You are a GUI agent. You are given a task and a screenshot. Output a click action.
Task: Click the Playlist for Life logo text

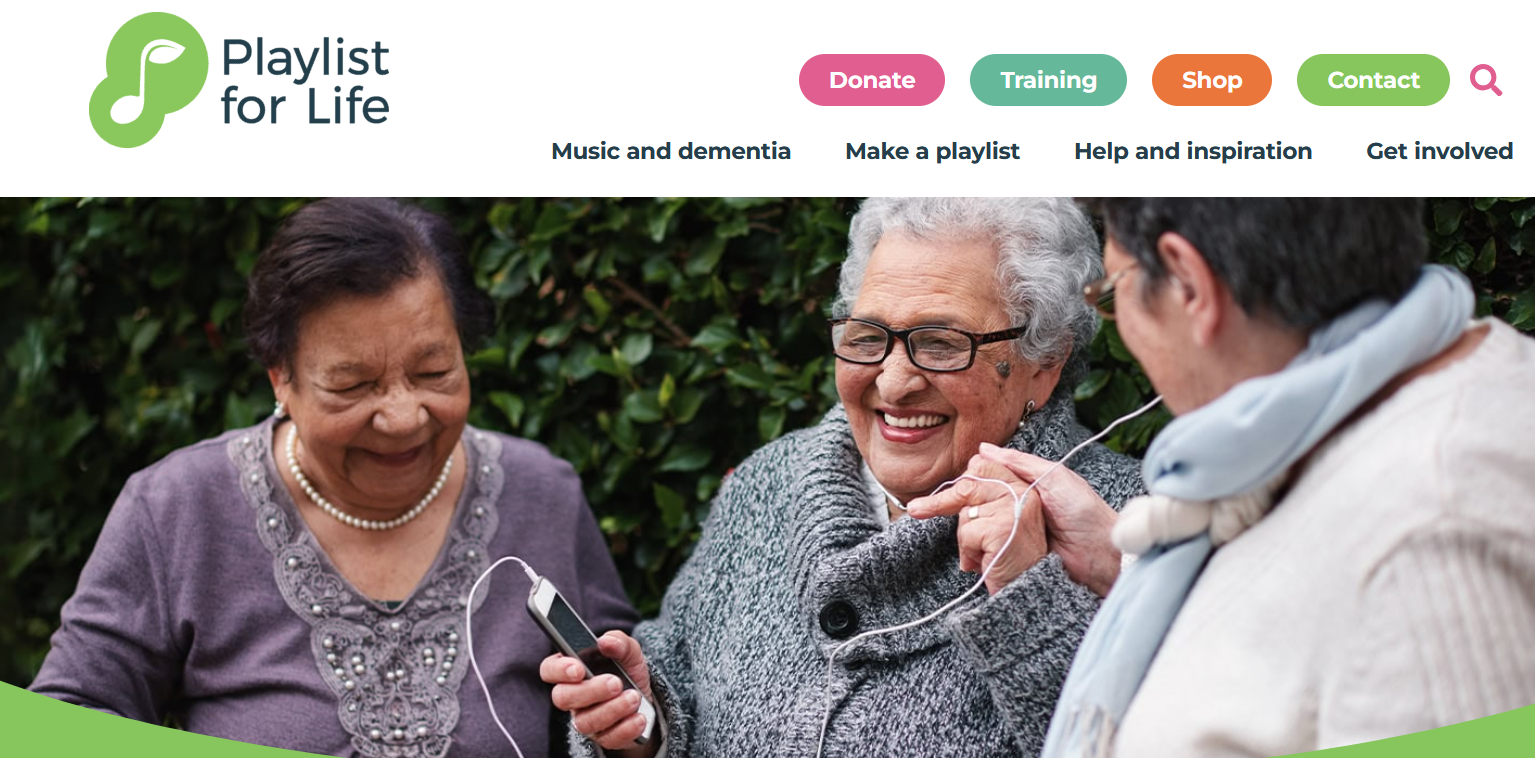305,82
